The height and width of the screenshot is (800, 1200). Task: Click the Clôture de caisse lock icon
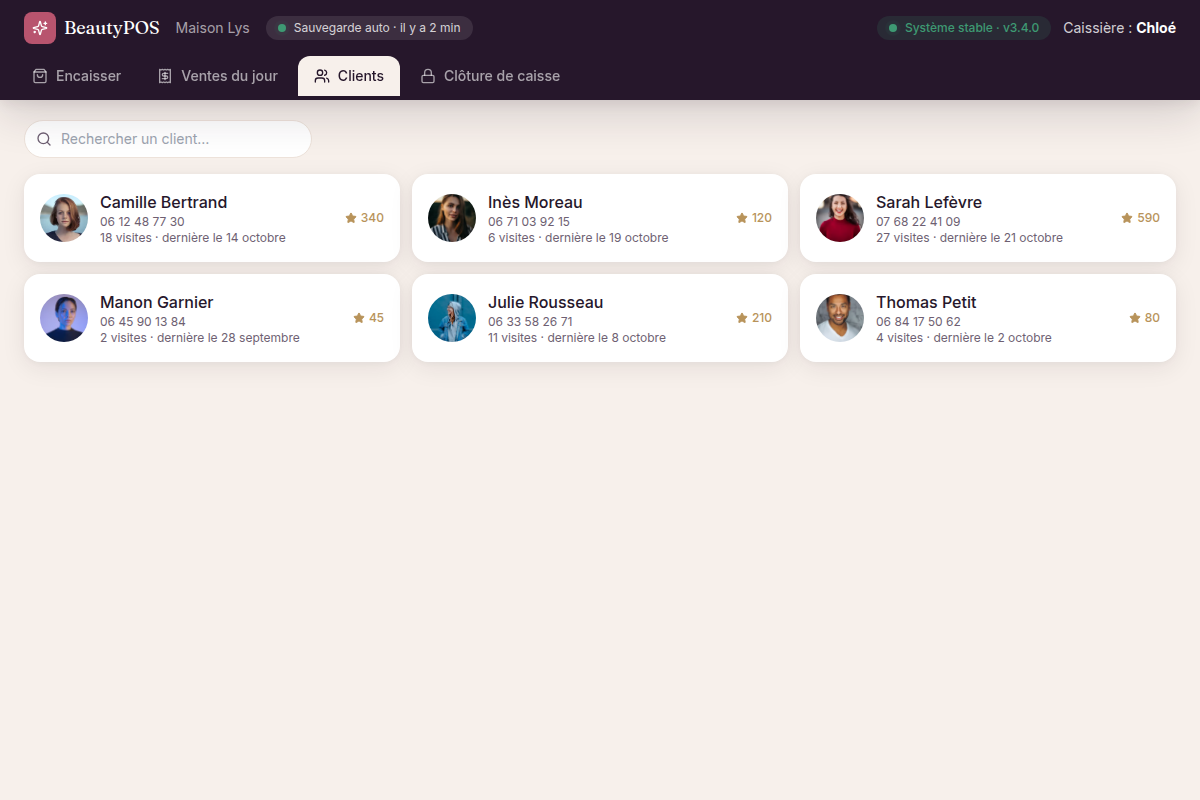click(x=428, y=76)
